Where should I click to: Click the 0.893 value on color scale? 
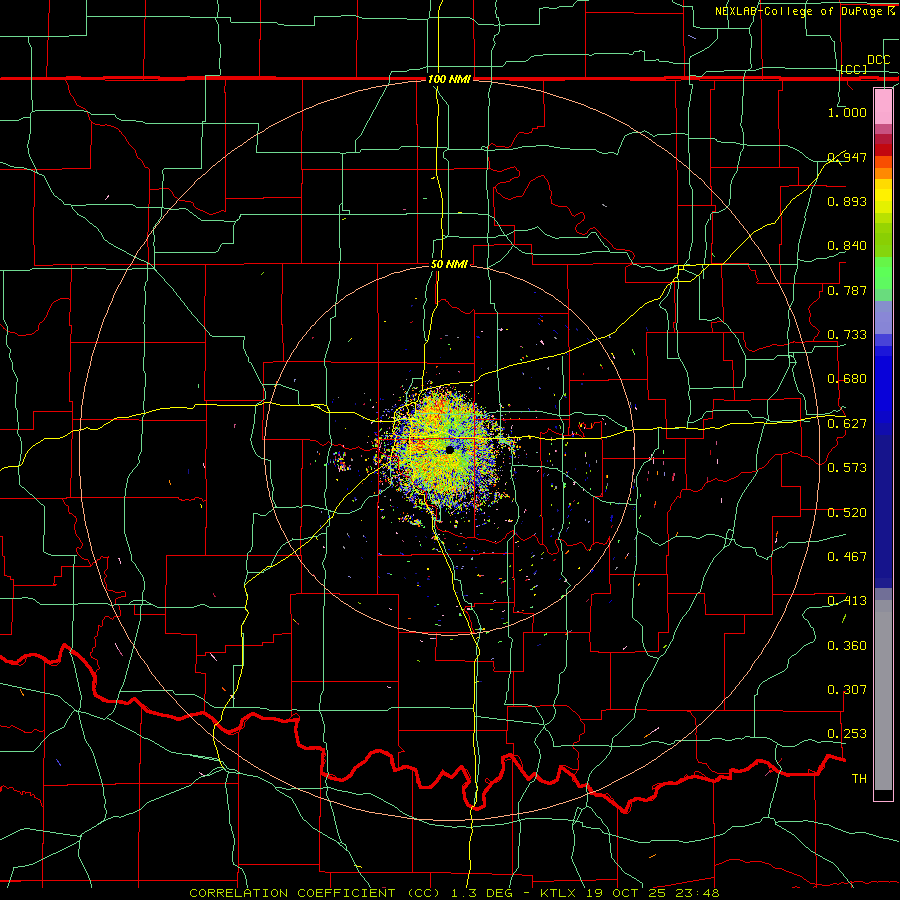click(847, 201)
